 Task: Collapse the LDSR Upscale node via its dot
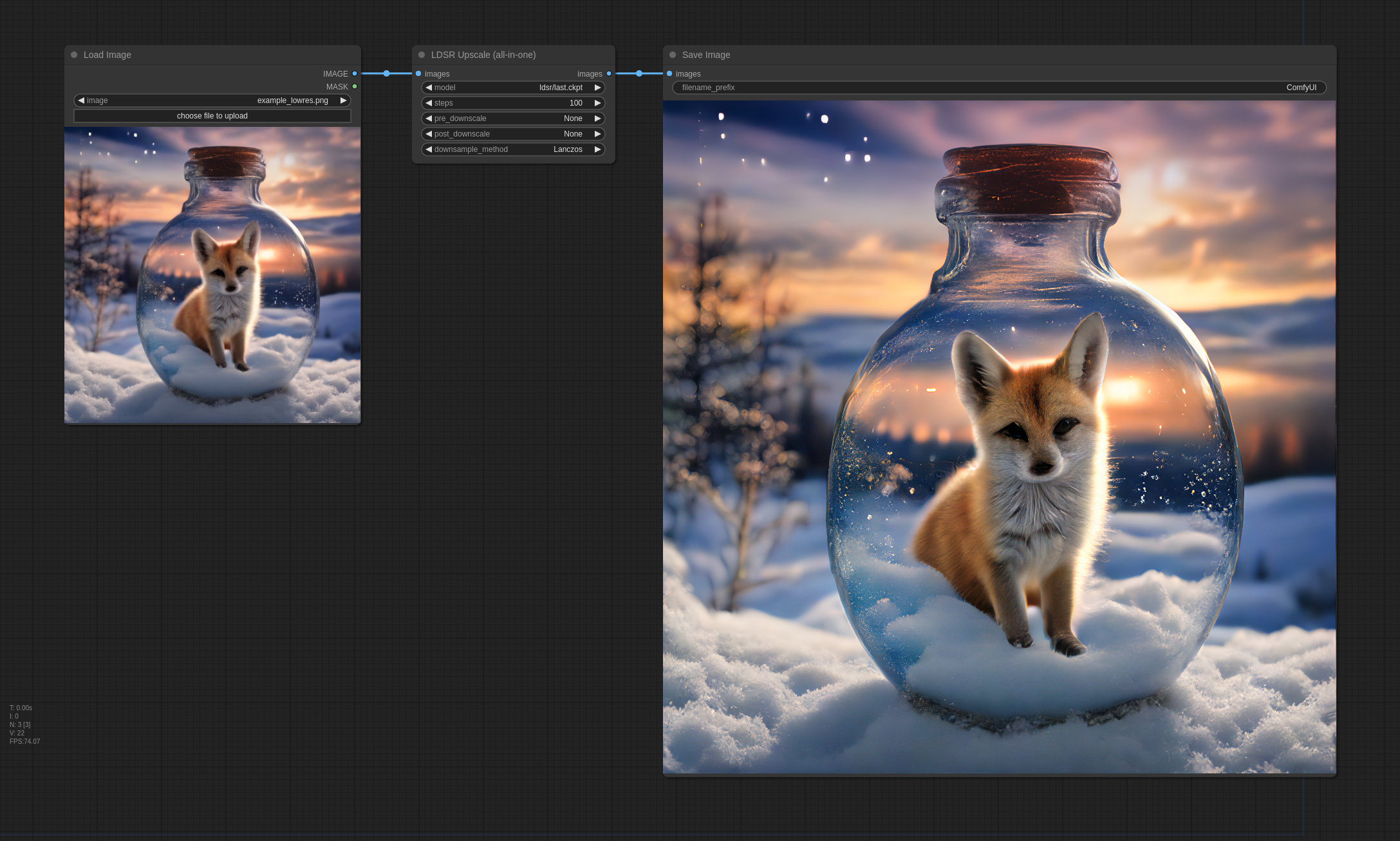click(x=422, y=55)
